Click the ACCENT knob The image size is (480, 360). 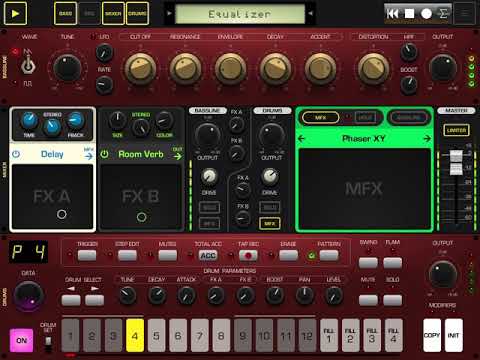(320, 69)
